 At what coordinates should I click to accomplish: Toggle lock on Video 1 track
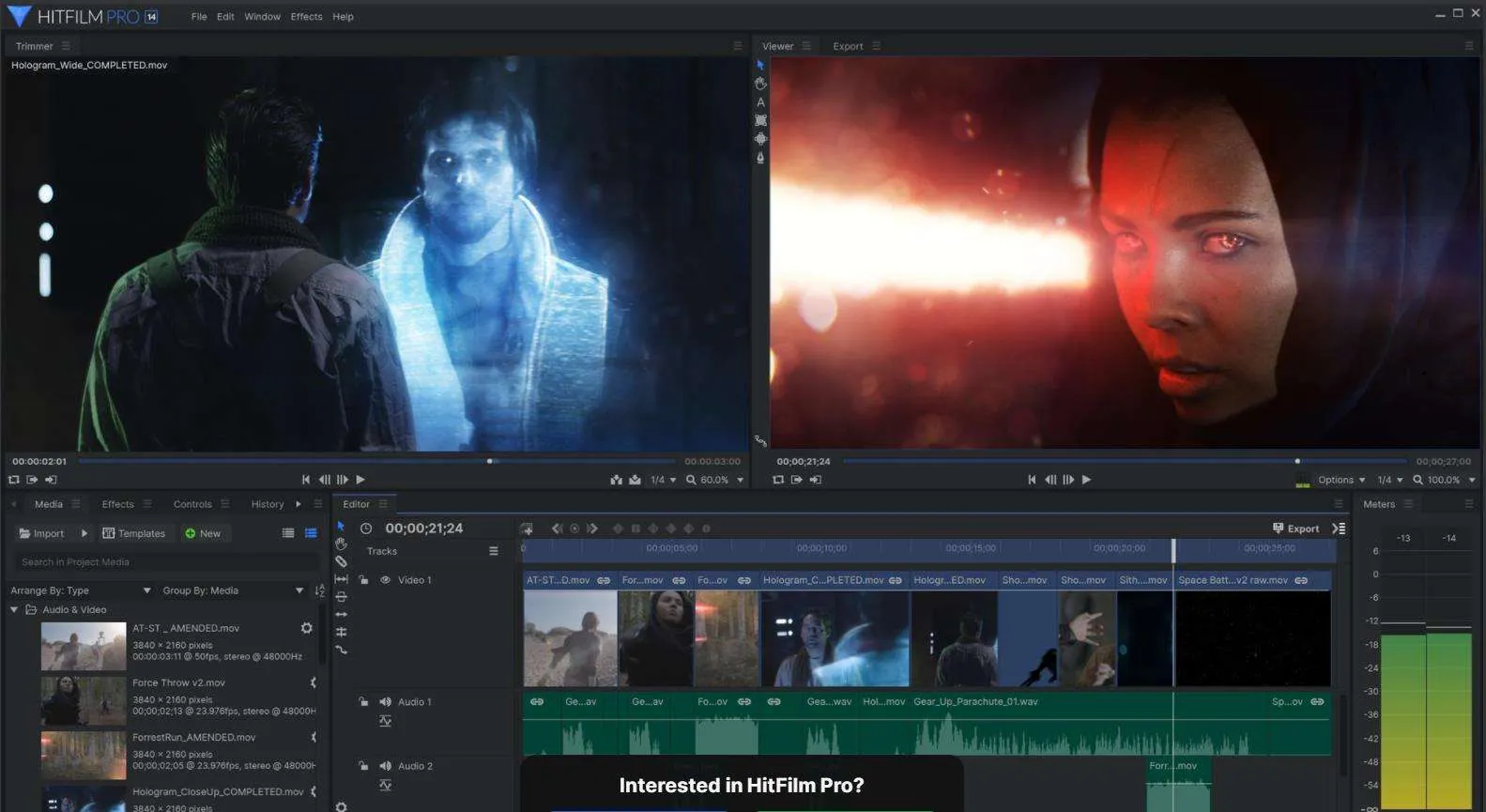363,580
